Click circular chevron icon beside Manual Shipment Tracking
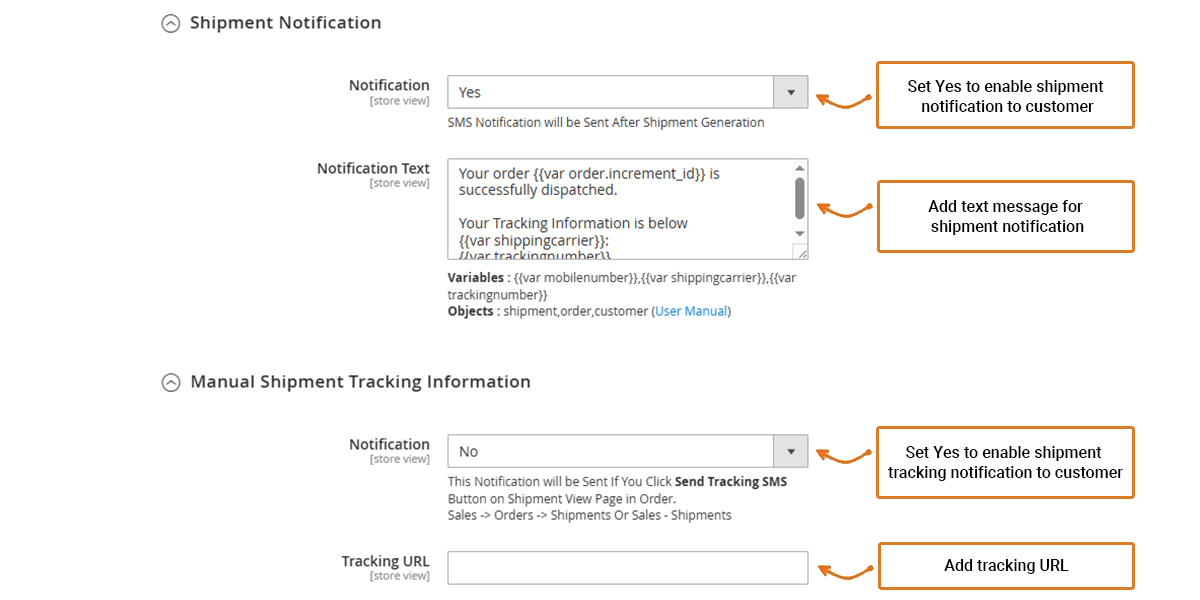Image resolution: width=1200 pixels, height=600 pixels. (x=171, y=382)
